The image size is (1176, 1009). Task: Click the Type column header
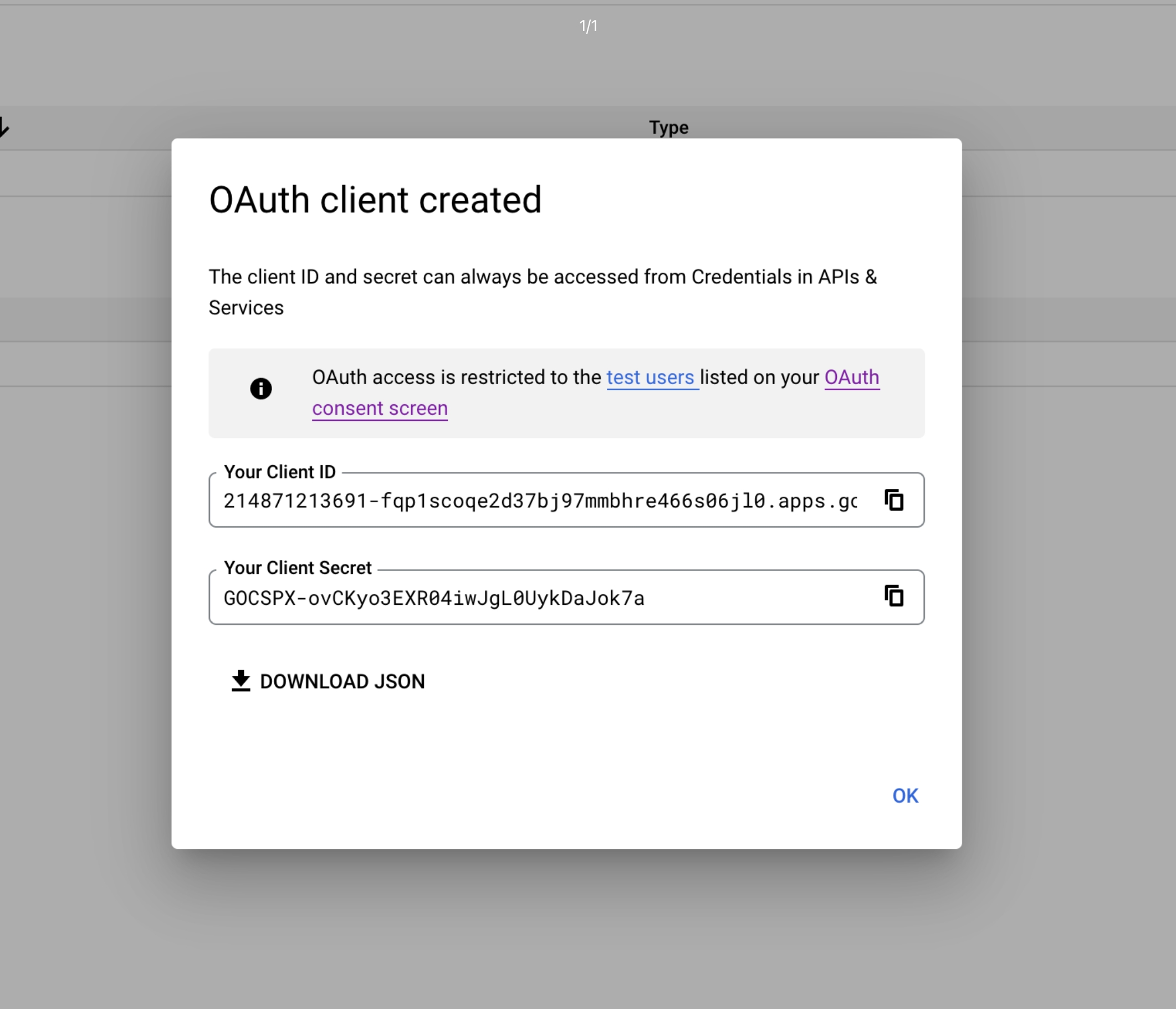click(x=668, y=128)
